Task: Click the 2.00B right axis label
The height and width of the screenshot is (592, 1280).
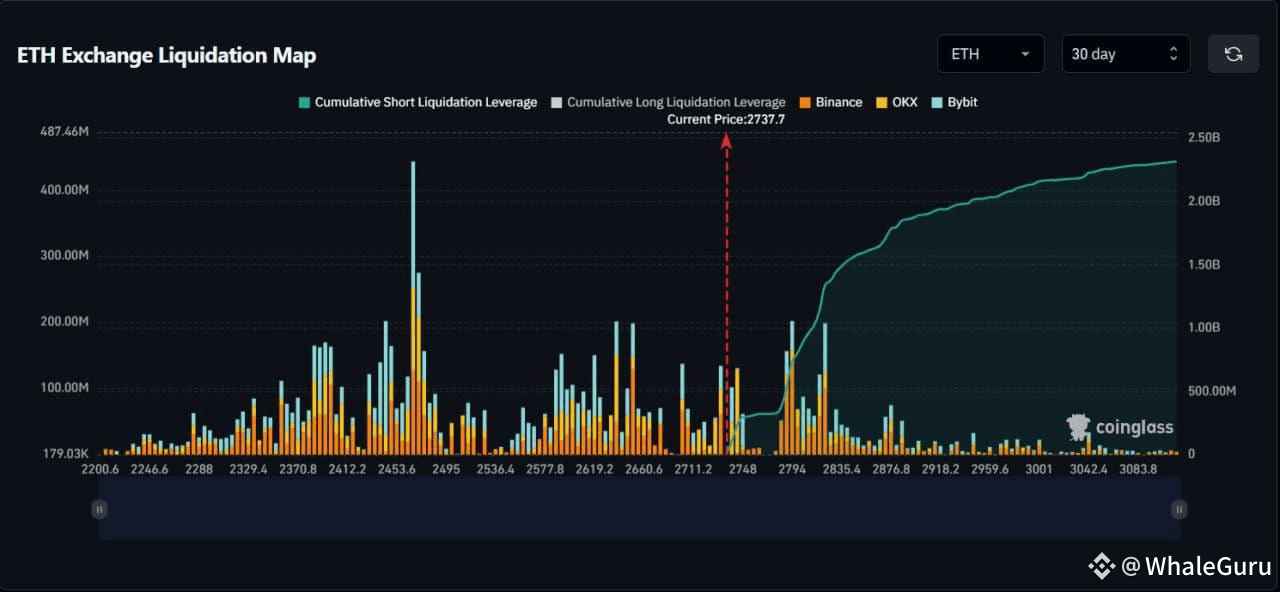Action: point(1203,201)
